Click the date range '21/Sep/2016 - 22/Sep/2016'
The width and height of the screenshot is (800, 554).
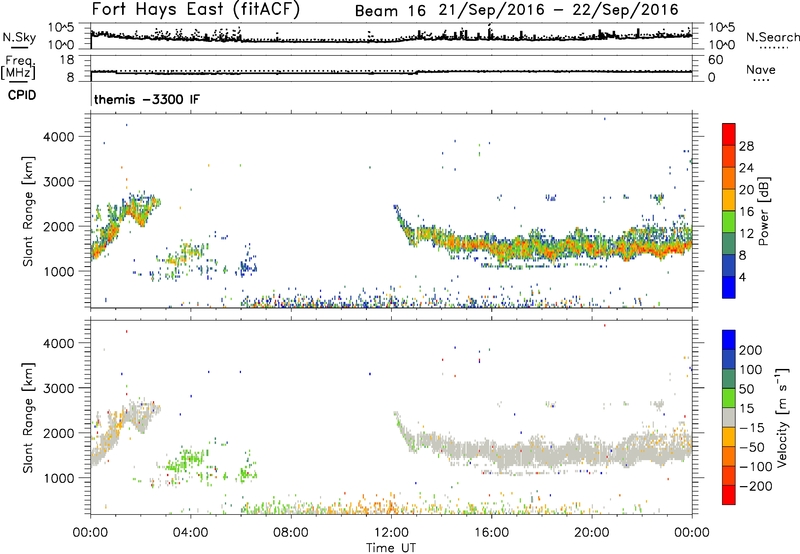pyautogui.click(x=559, y=10)
